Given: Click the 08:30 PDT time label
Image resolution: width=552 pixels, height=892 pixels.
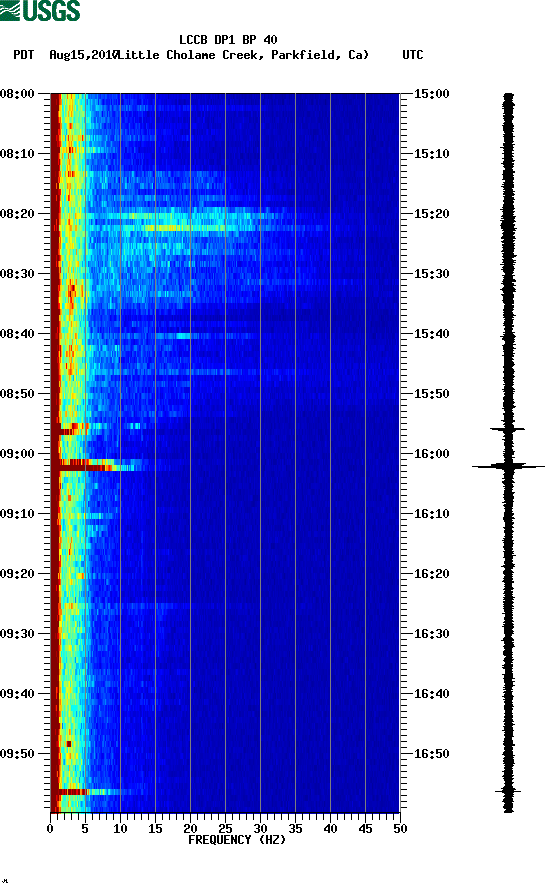Looking at the screenshot, I should [17, 274].
